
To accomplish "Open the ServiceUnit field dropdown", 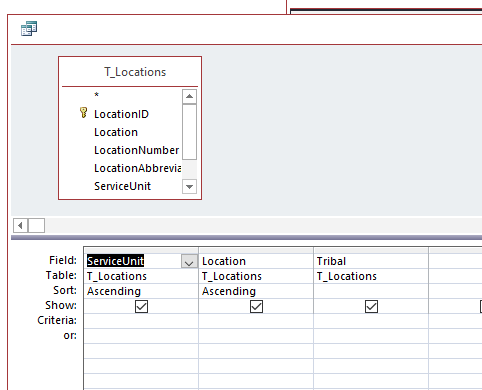I will [189, 262].
